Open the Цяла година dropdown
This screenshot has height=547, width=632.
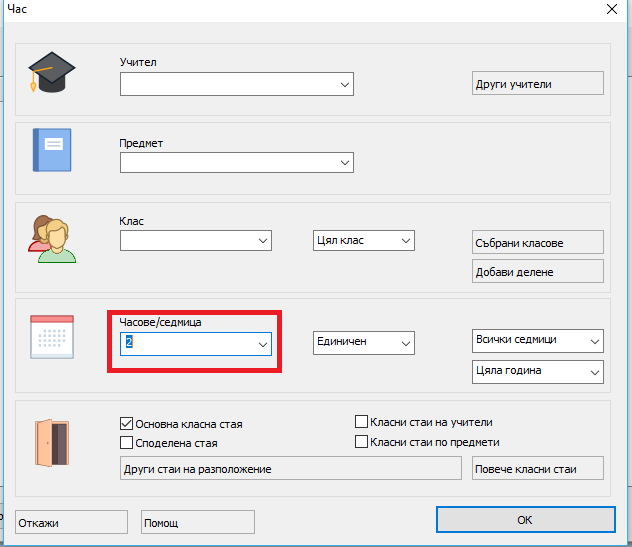[x=595, y=372]
